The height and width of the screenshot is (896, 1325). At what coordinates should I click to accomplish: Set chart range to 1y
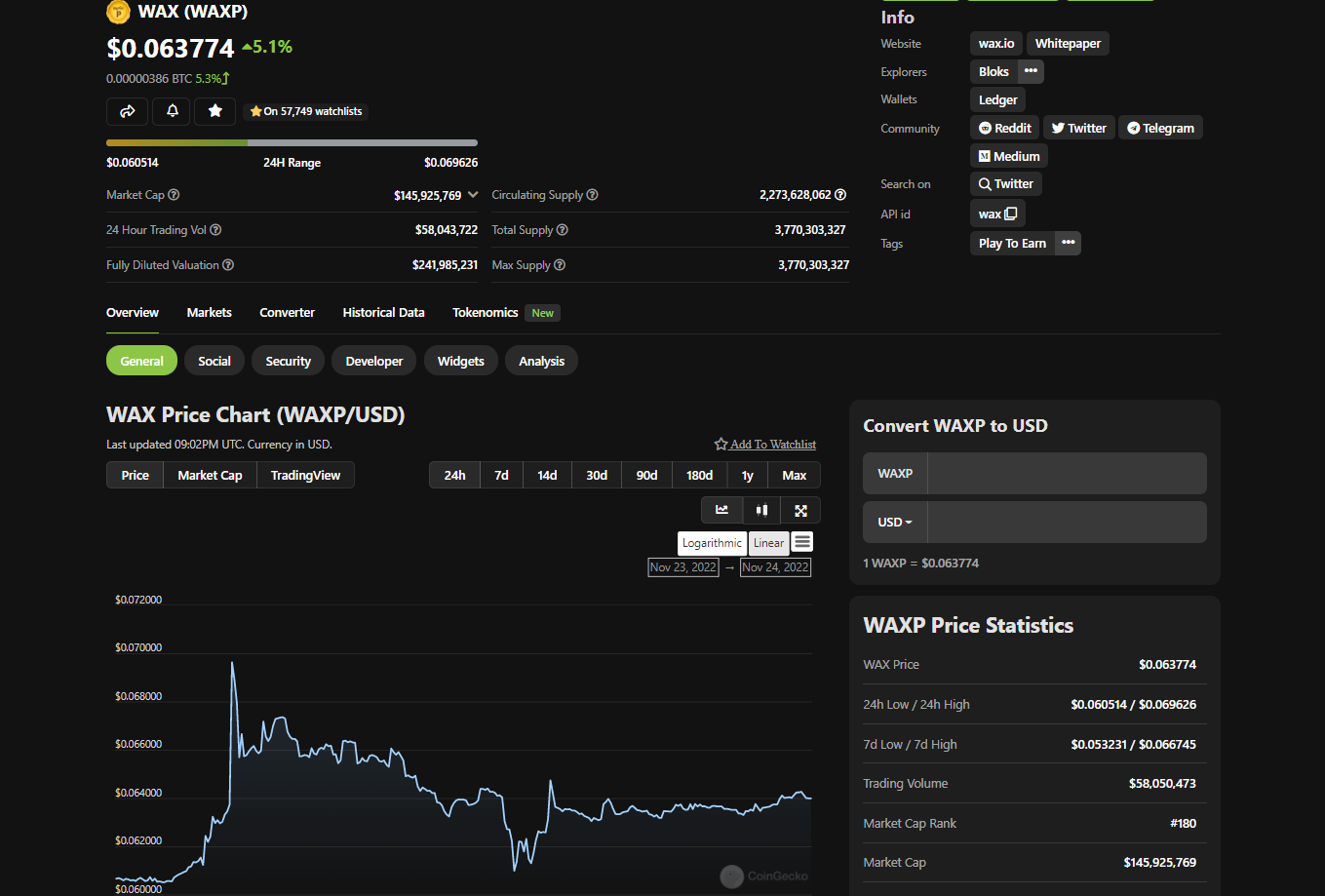click(748, 475)
